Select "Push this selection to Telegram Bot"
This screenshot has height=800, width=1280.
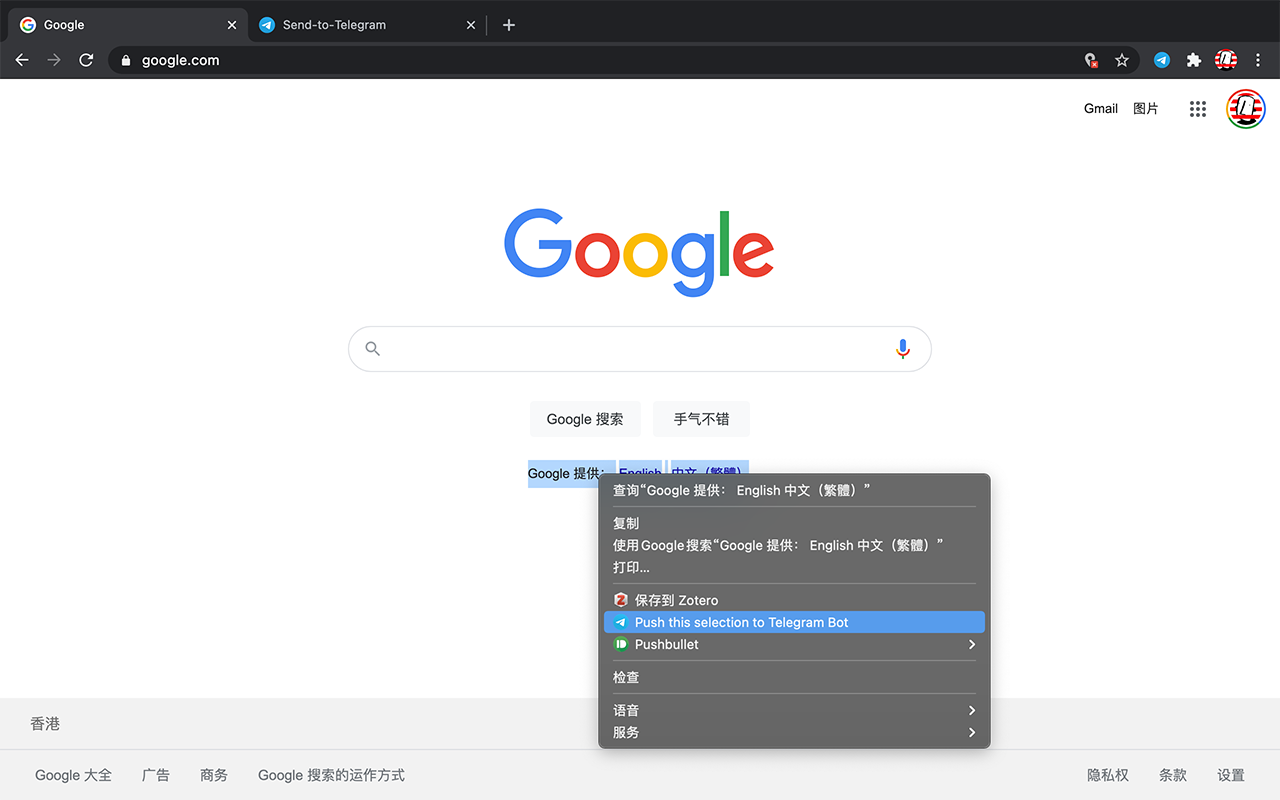pyautogui.click(x=794, y=622)
